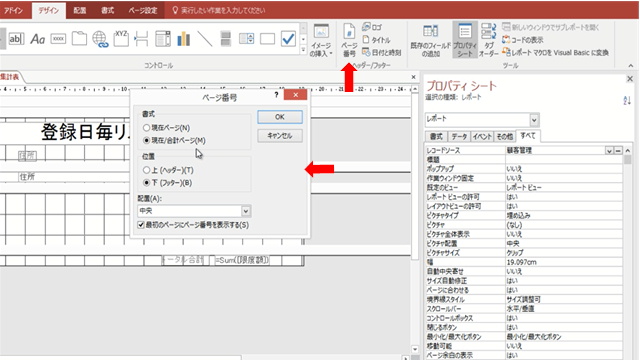Select the Rectangle control tool
Image resolution: width=640 pixels, height=360 pixels.
coord(267,39)
